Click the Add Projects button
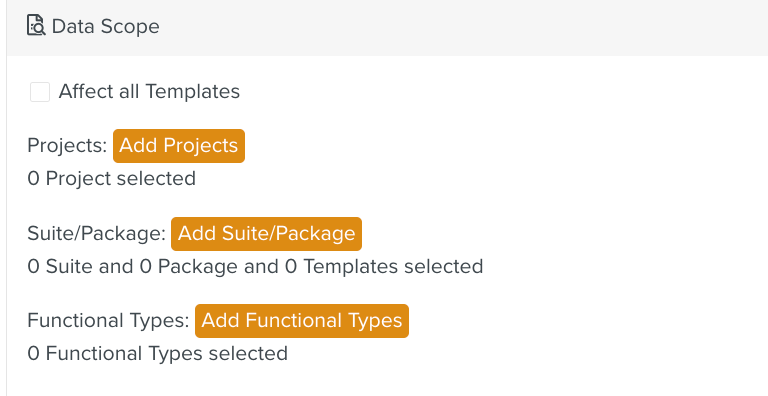This screenshot has width=768, height=396. 179,146
